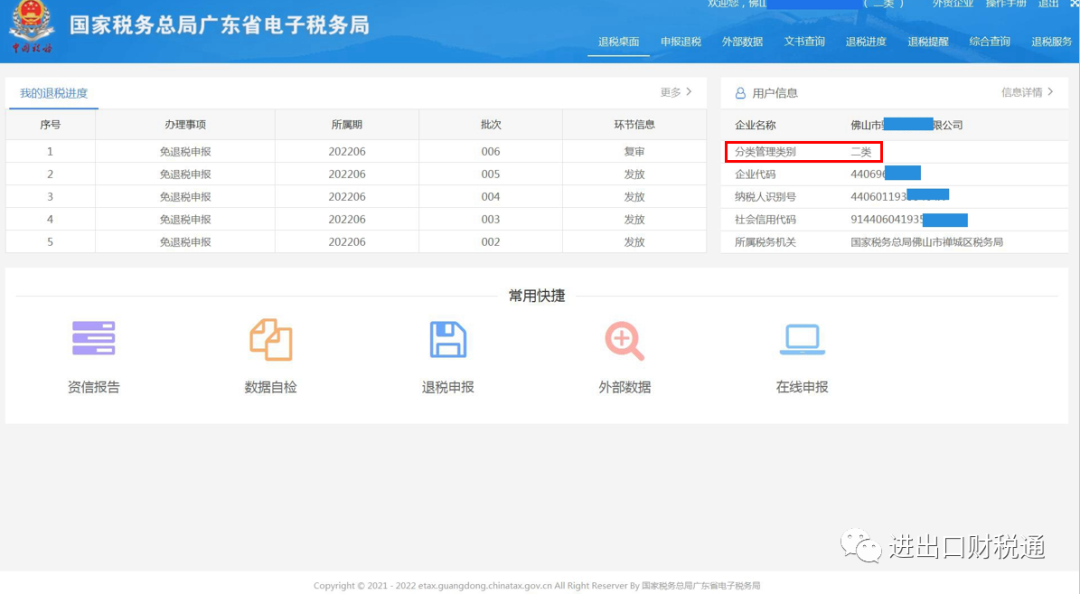Select 免退税申报 in row 1
Screen dimensions: 1080x594
[185, 152]
